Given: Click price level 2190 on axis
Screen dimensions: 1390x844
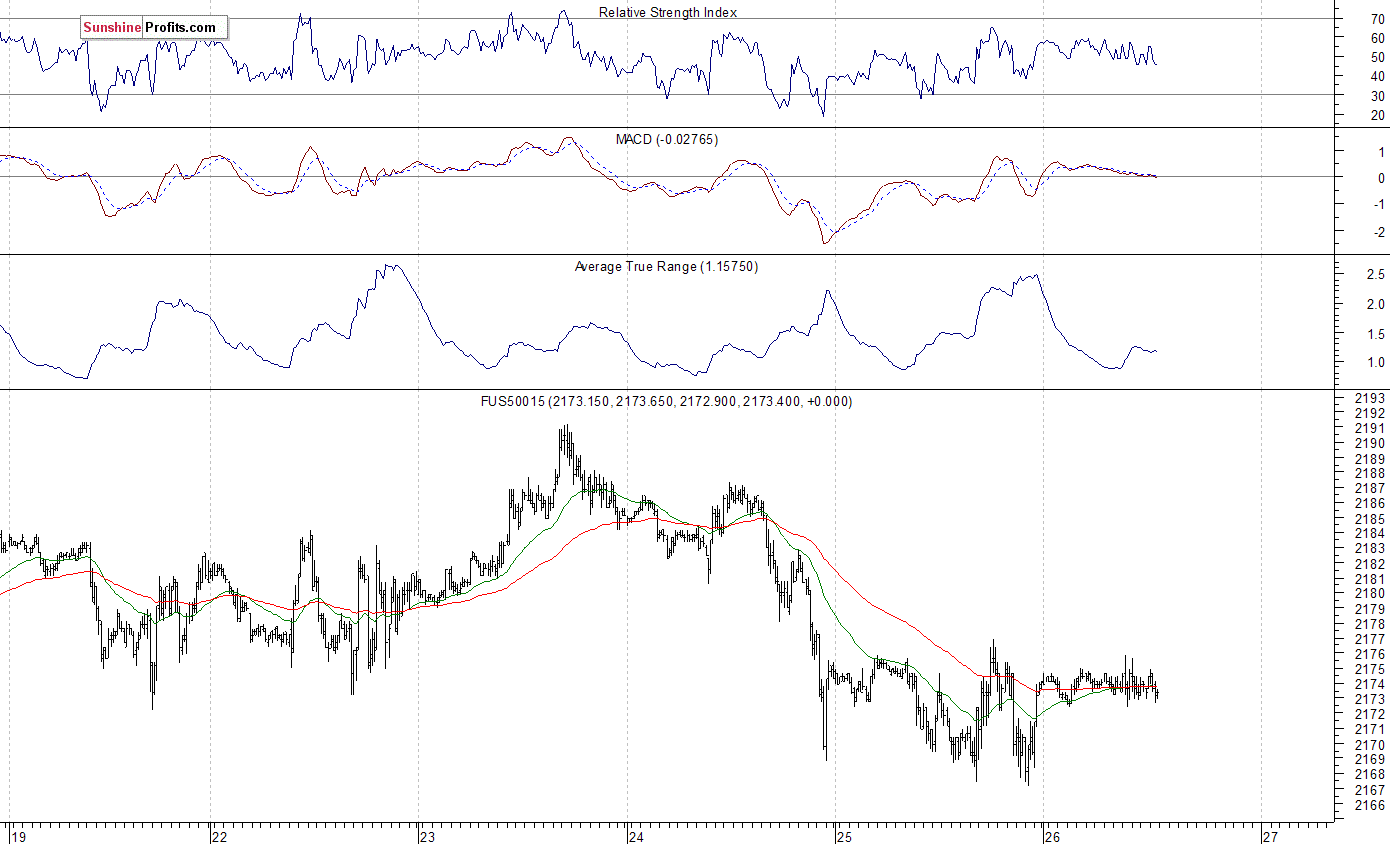Looking at the screenshot, I should click(1371, 443).
